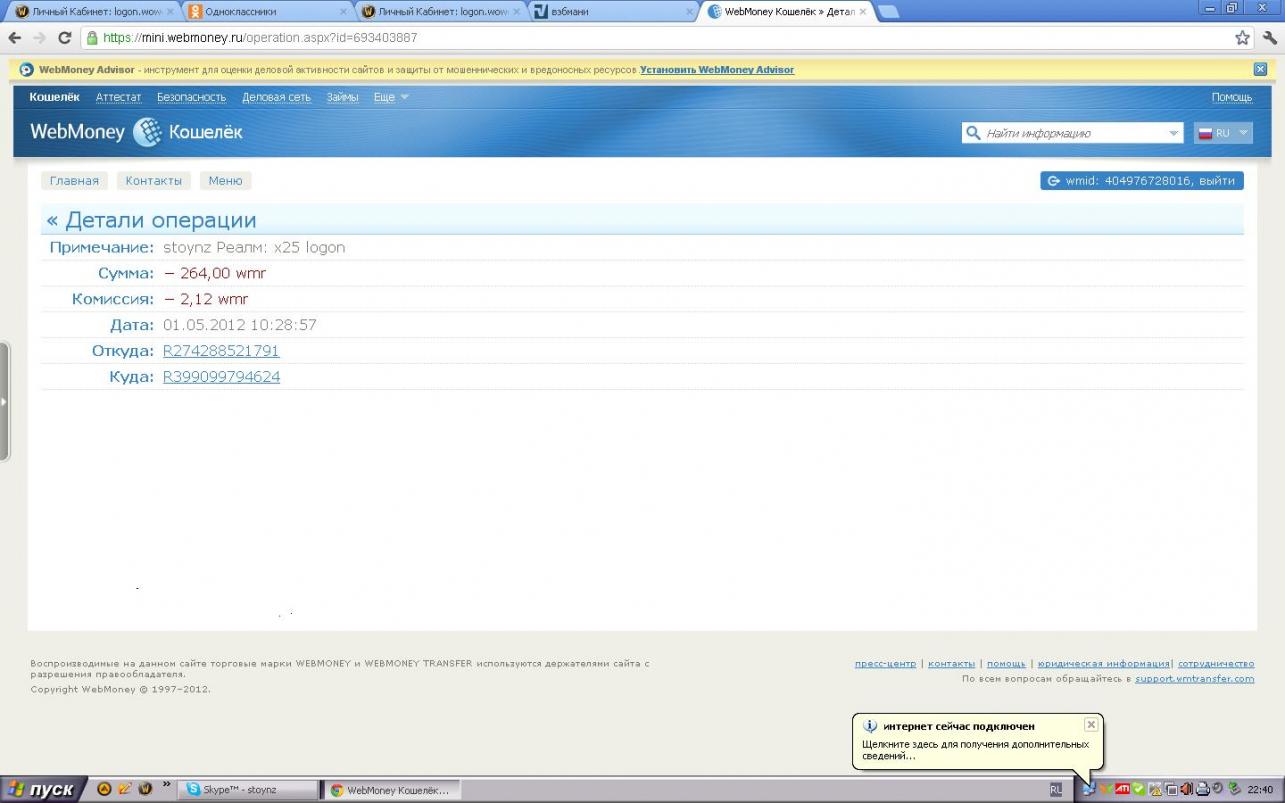
Task: Open the Аттестат menu item
Action: (x=118, y=97)
